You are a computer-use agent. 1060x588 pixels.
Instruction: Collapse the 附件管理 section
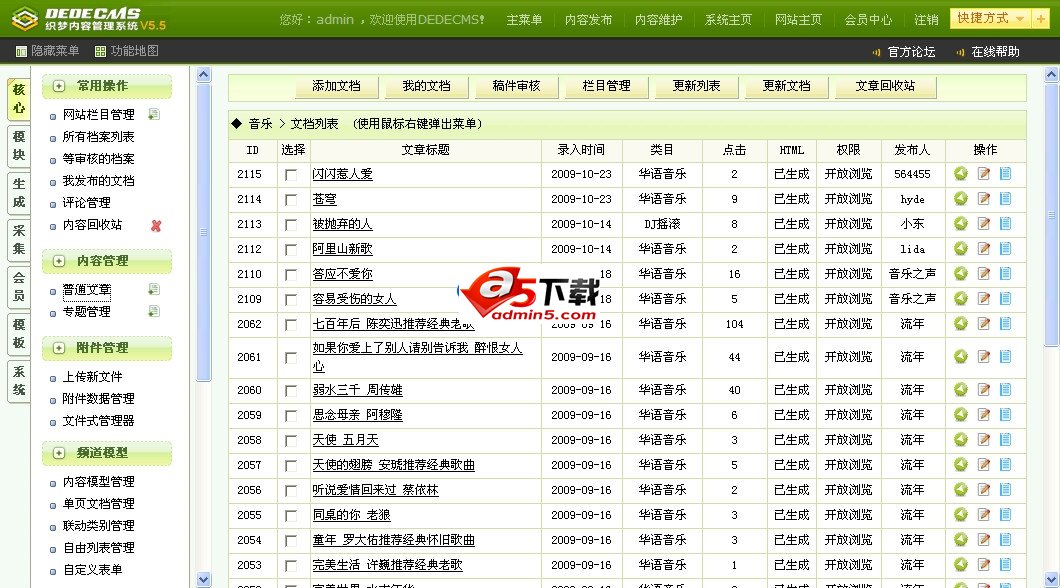click(x=59, y=348)
